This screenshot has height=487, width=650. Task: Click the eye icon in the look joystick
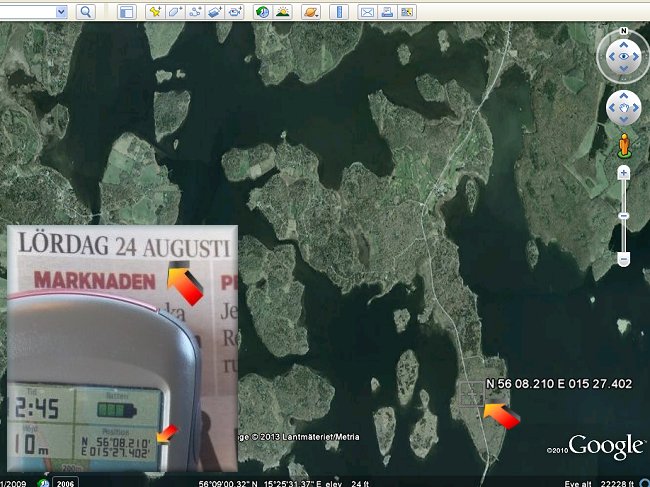click(x=623, y=56)
